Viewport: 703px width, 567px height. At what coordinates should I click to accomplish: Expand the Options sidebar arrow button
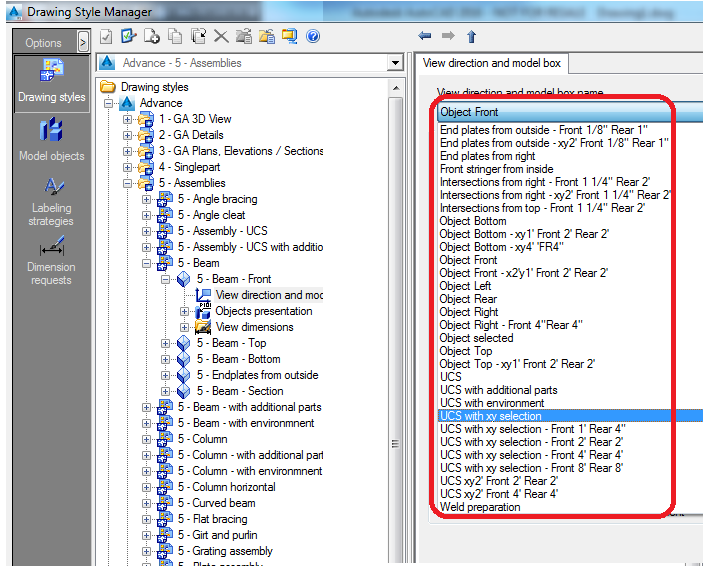(82, 43)
